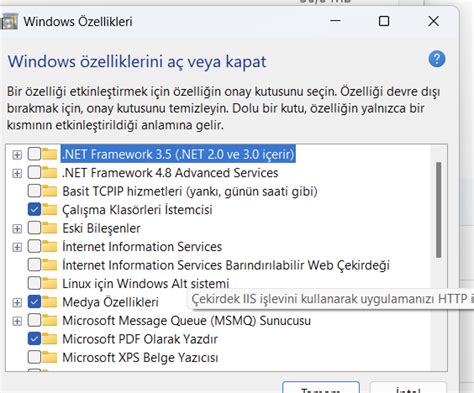Enable Linux için Windows Alt sistemi checkbox

point(34,284)
